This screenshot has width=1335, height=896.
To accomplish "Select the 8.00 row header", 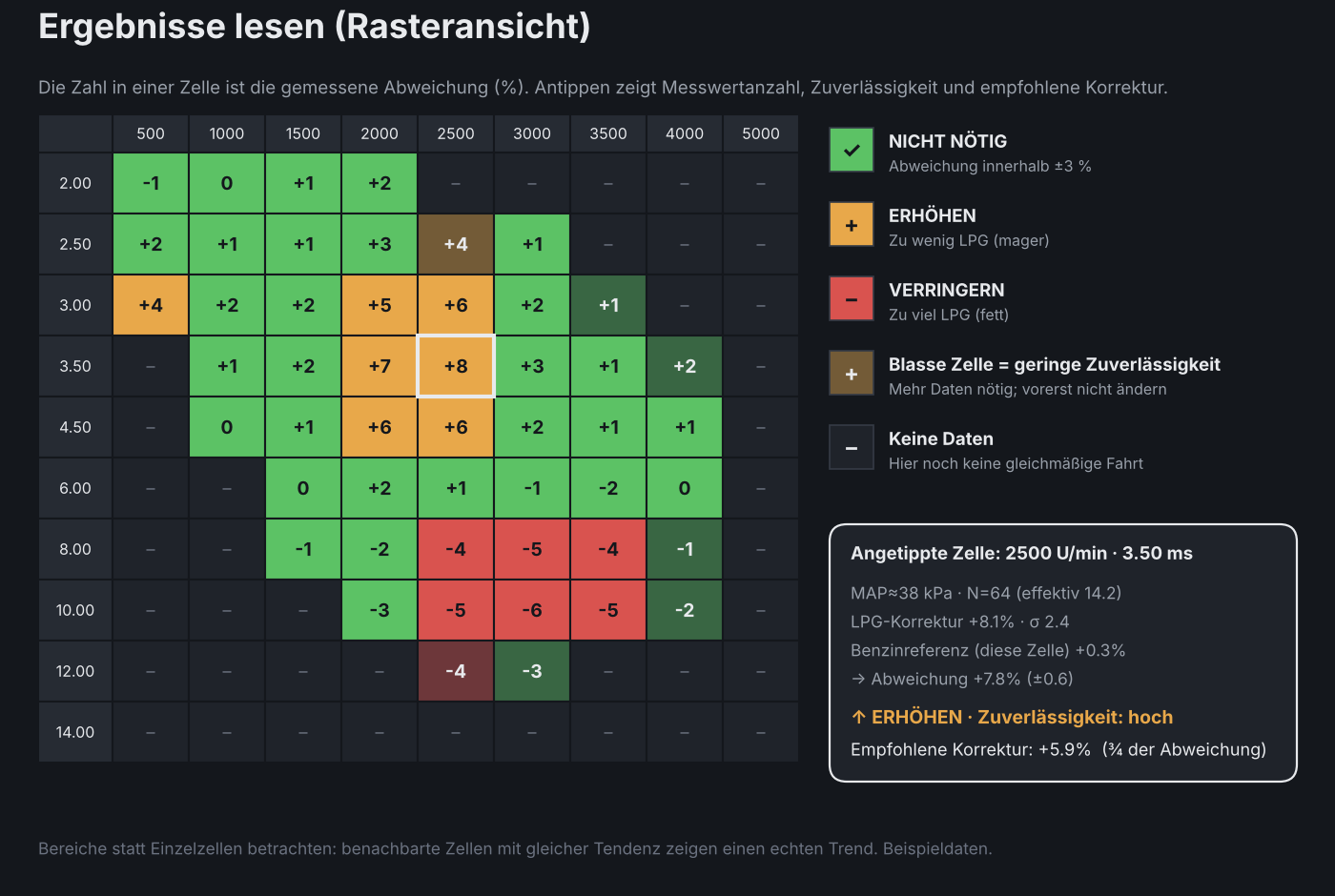I will pos(75,549).
